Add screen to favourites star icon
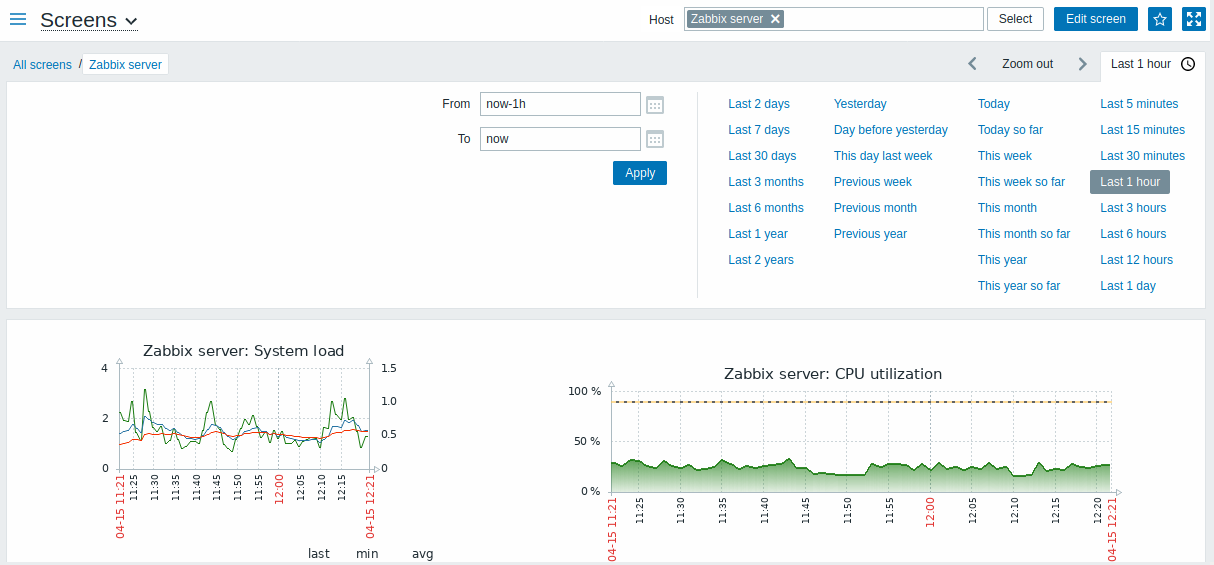The image size is (1214, 565). coord(1160,19)
